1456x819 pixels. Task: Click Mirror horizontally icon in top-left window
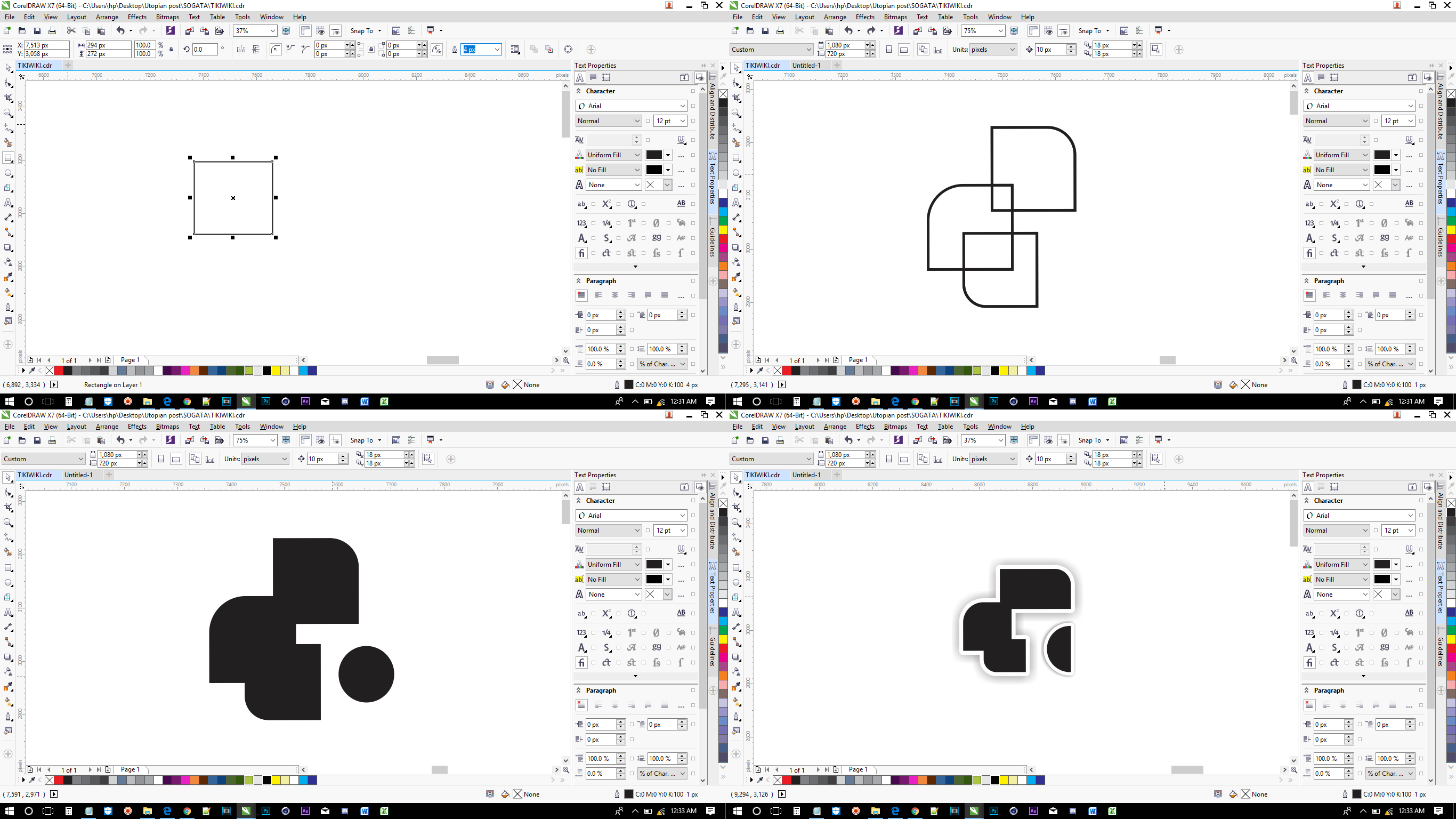pos(241,50)
